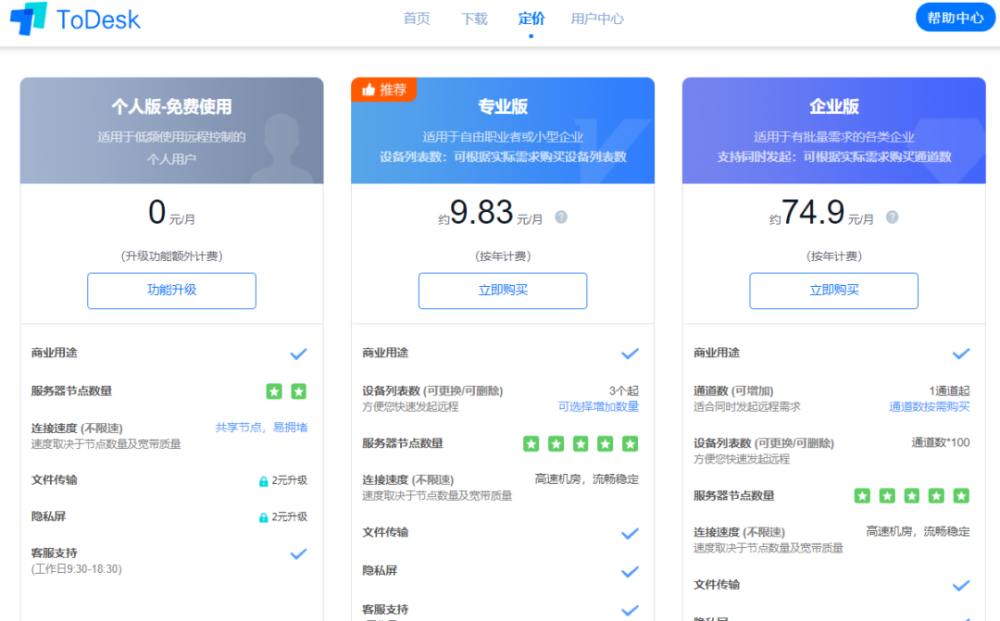Click 可选择增加数量 link in professional plan
Image resolution: width=1000 pixels, height=621 pixels.
pos(598,406)
